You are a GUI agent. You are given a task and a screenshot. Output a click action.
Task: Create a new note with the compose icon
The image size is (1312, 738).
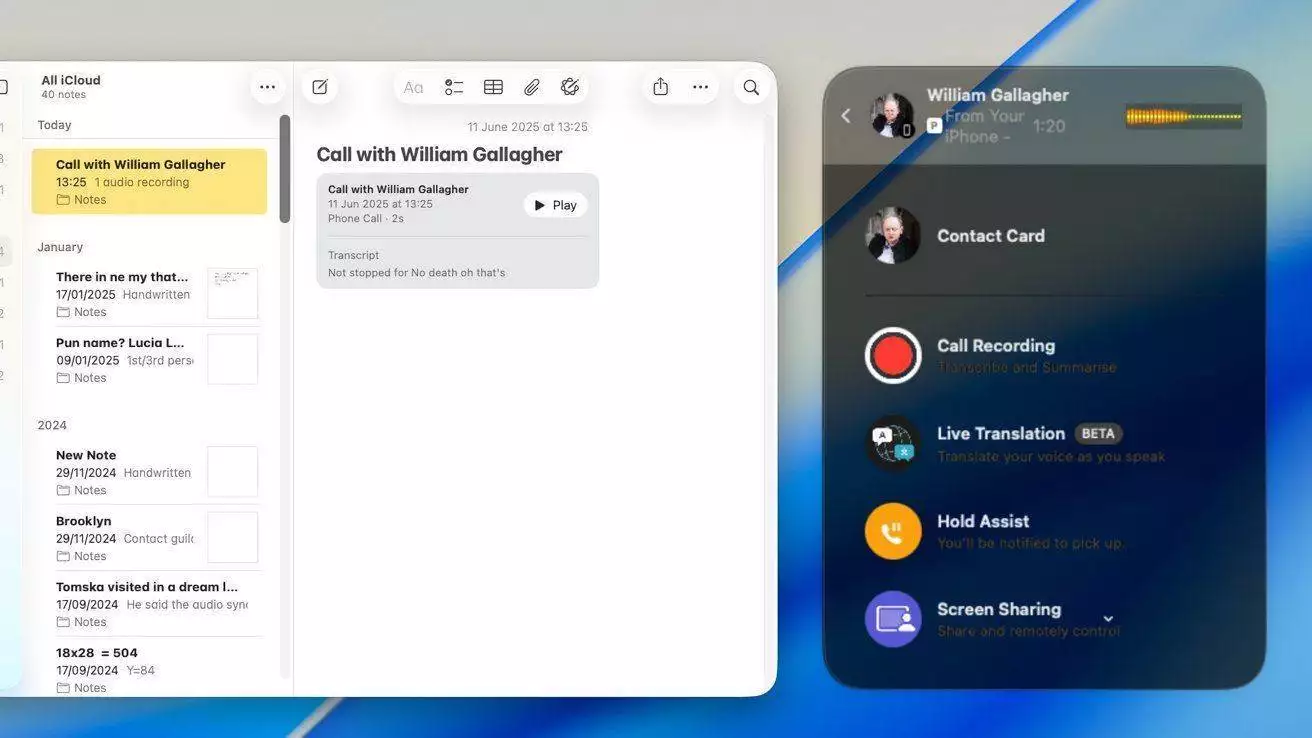[x=320, y=87]
